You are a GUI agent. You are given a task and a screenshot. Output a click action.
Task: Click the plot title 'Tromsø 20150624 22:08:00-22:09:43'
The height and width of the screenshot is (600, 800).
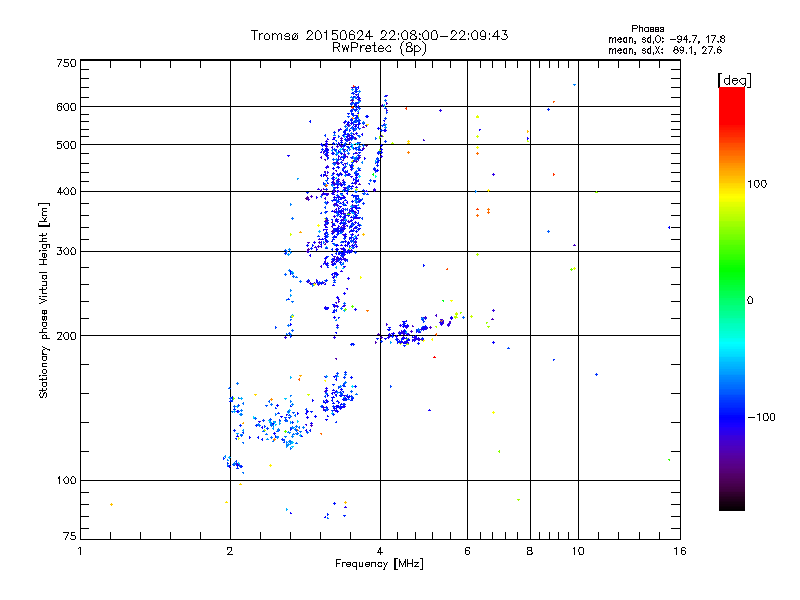pyautogui.click(x=379, y=35)
